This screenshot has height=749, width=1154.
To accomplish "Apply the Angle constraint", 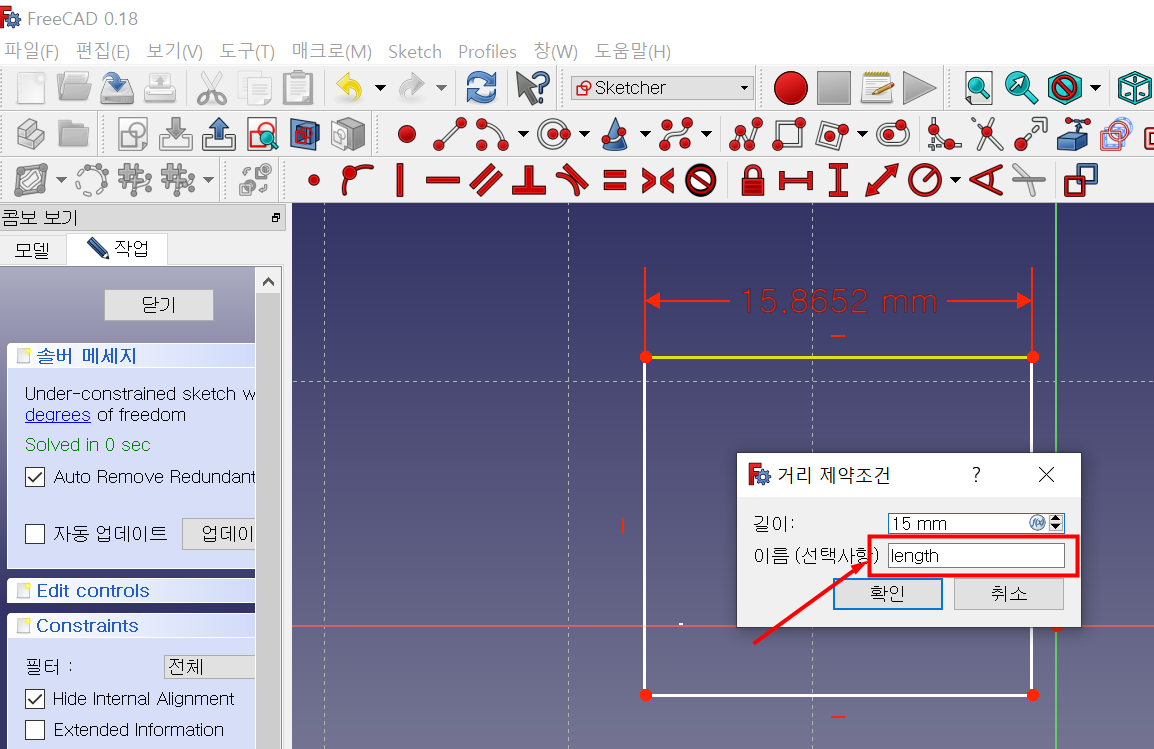I will pyautogui.click(x=985, y=180).
